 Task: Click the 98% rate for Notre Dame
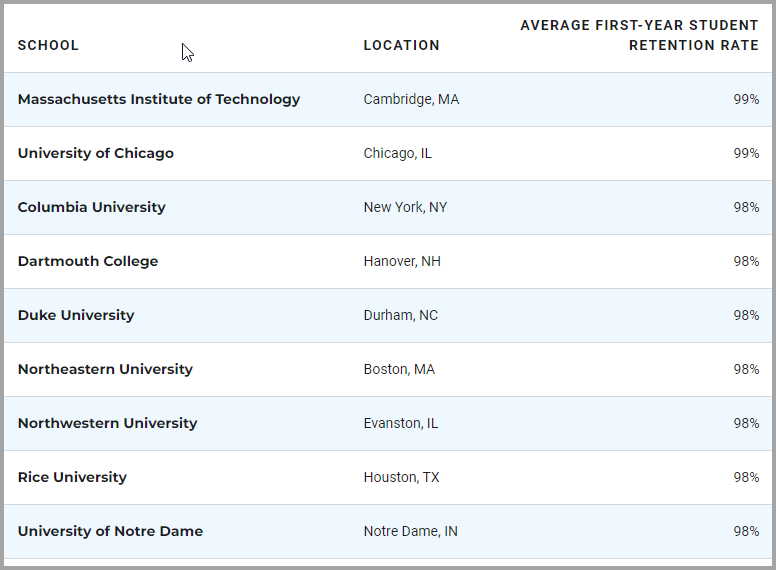[x=746, y=531]
